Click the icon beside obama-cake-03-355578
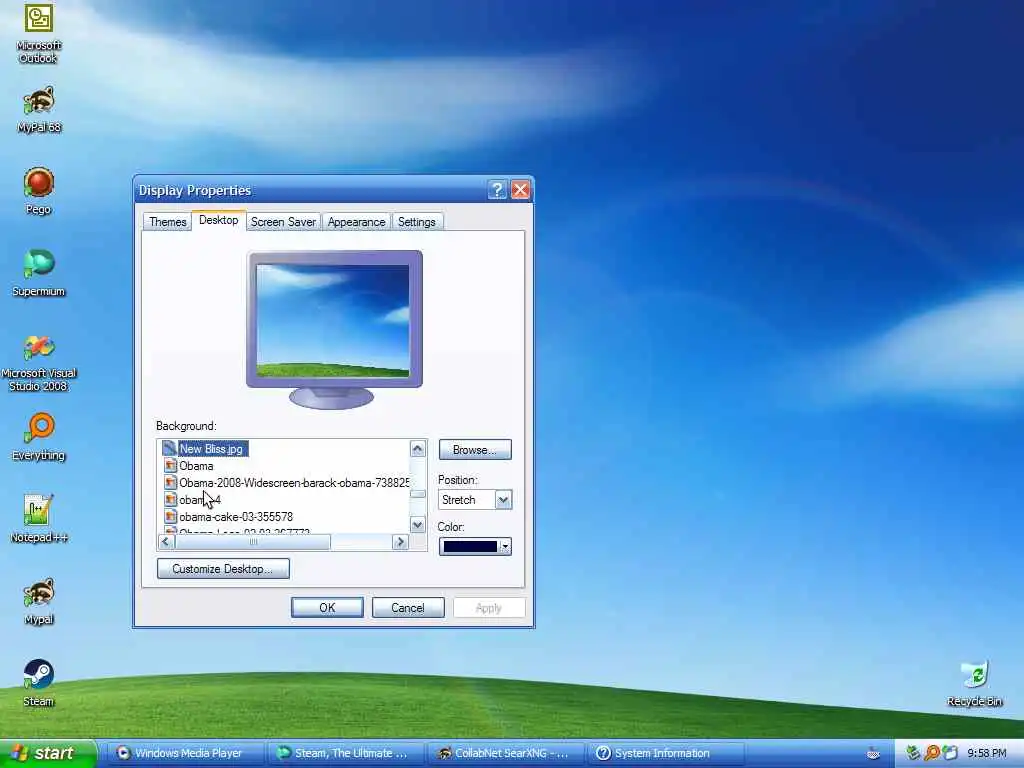Image resolution: width=1024 pixels, height=768 pixels. point(170,517)
